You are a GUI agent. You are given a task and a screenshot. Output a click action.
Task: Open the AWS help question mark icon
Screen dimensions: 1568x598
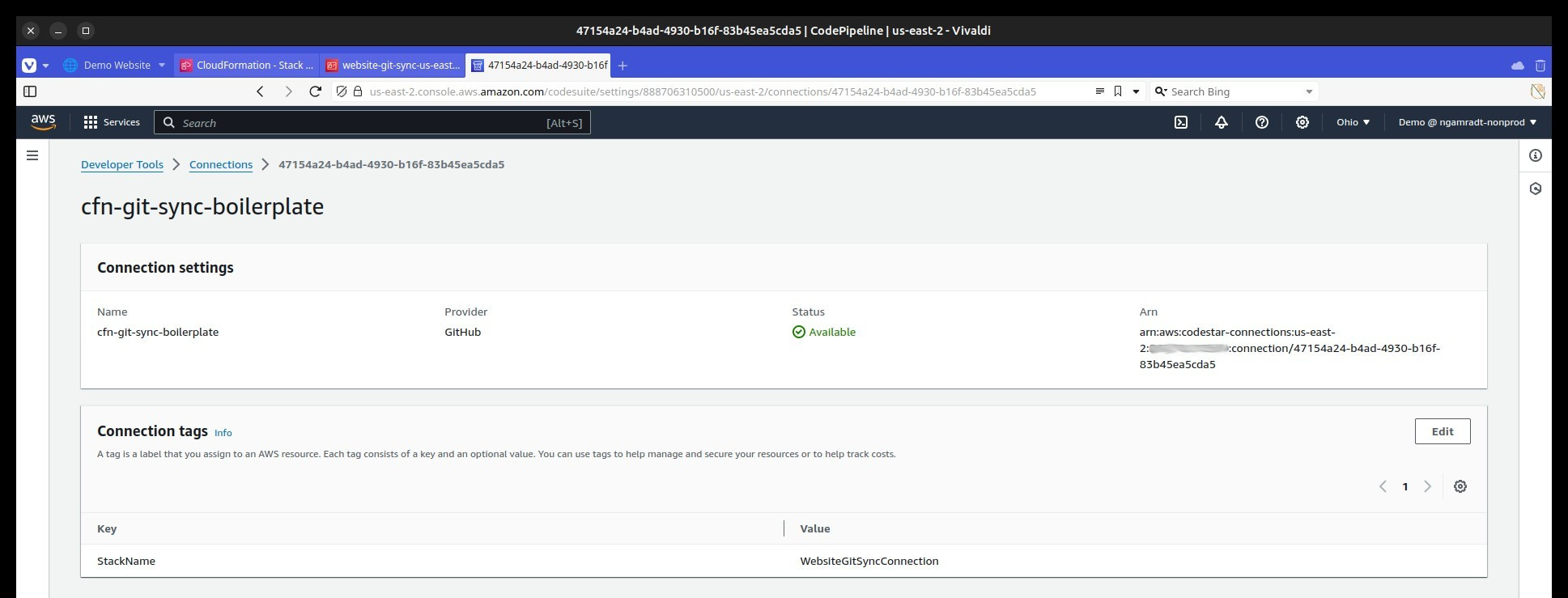tap(1262, 122)
